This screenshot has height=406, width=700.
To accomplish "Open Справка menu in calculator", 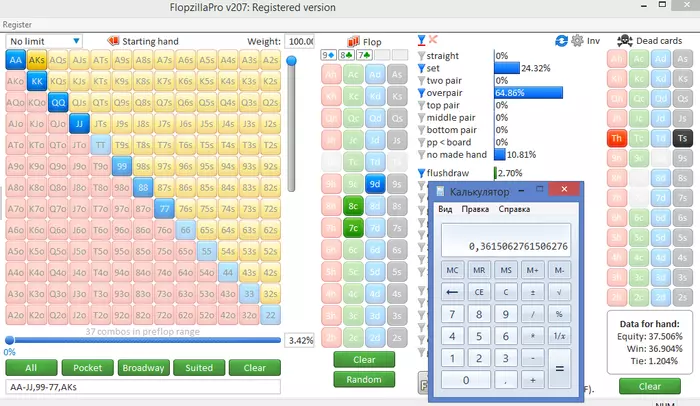I will [514, 209].
